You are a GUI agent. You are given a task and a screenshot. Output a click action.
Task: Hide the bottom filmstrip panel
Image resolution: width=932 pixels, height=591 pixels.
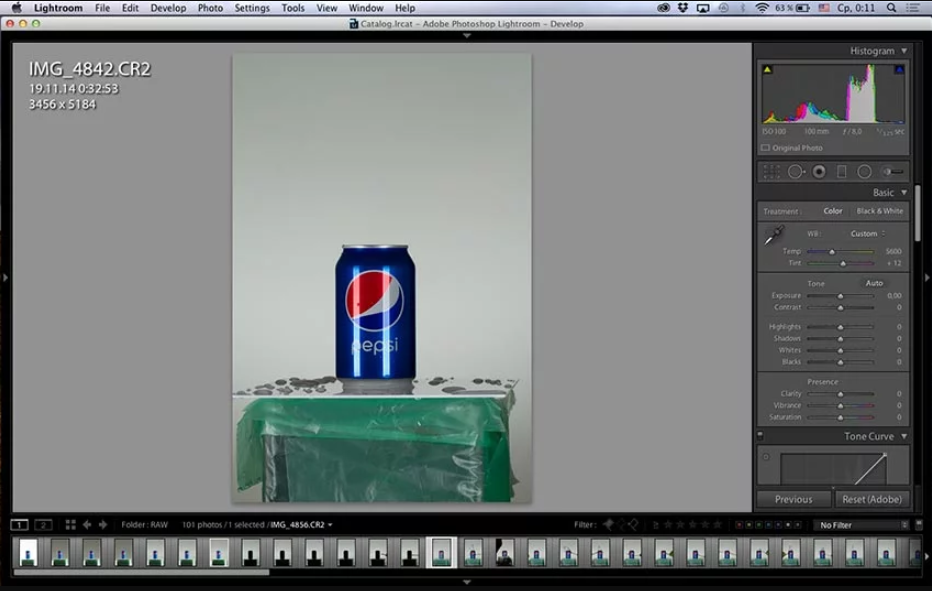click(467, 582)
